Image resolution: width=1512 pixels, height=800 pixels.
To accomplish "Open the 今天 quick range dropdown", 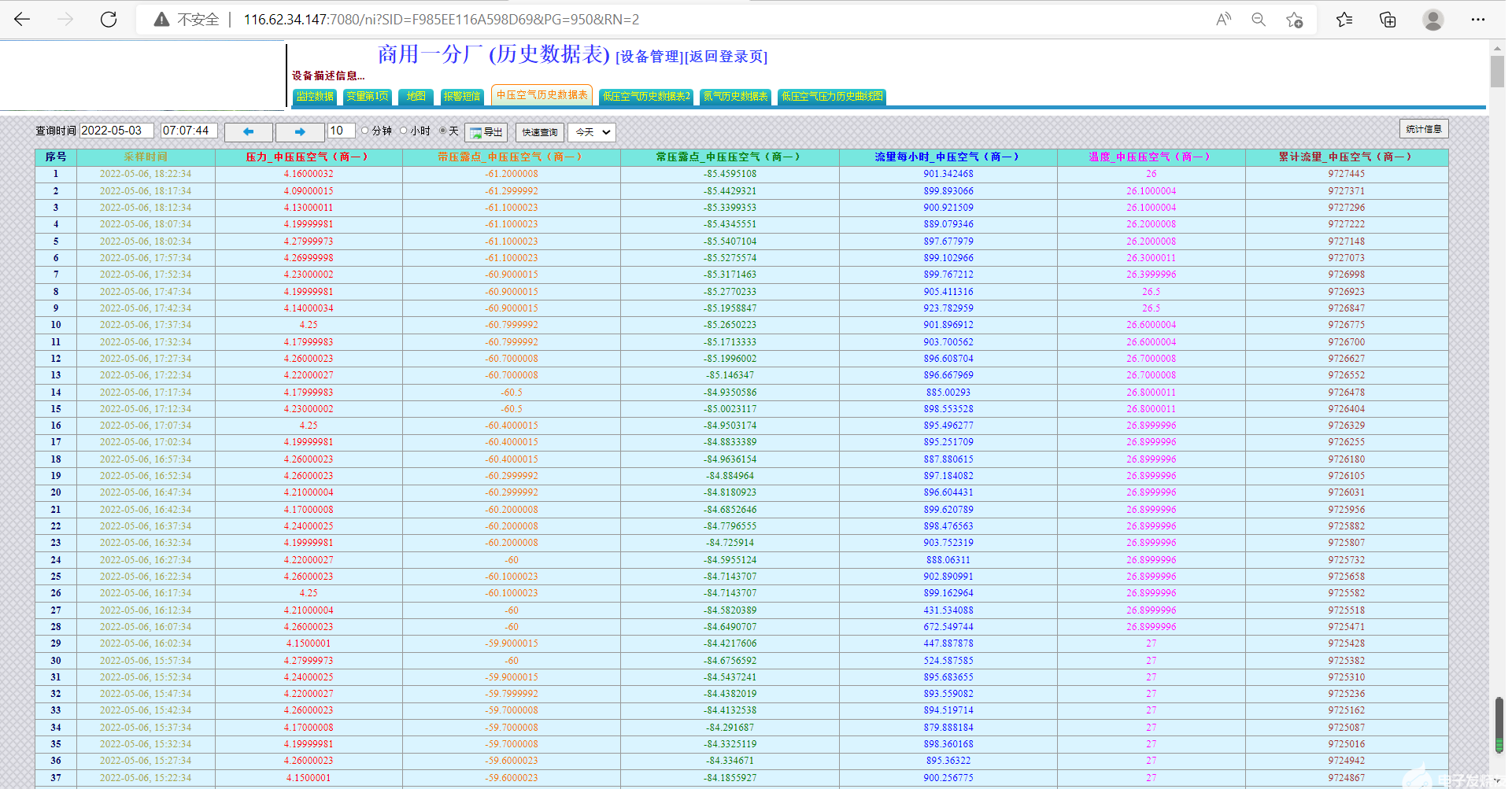I will (x=593, y=132).
